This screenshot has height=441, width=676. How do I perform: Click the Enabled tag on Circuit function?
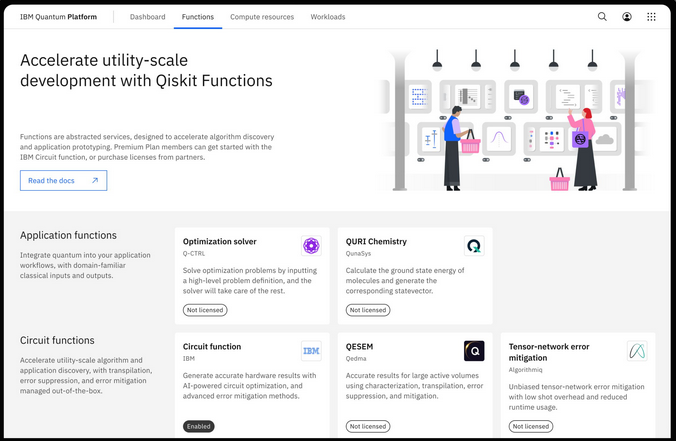click(198, 426)
